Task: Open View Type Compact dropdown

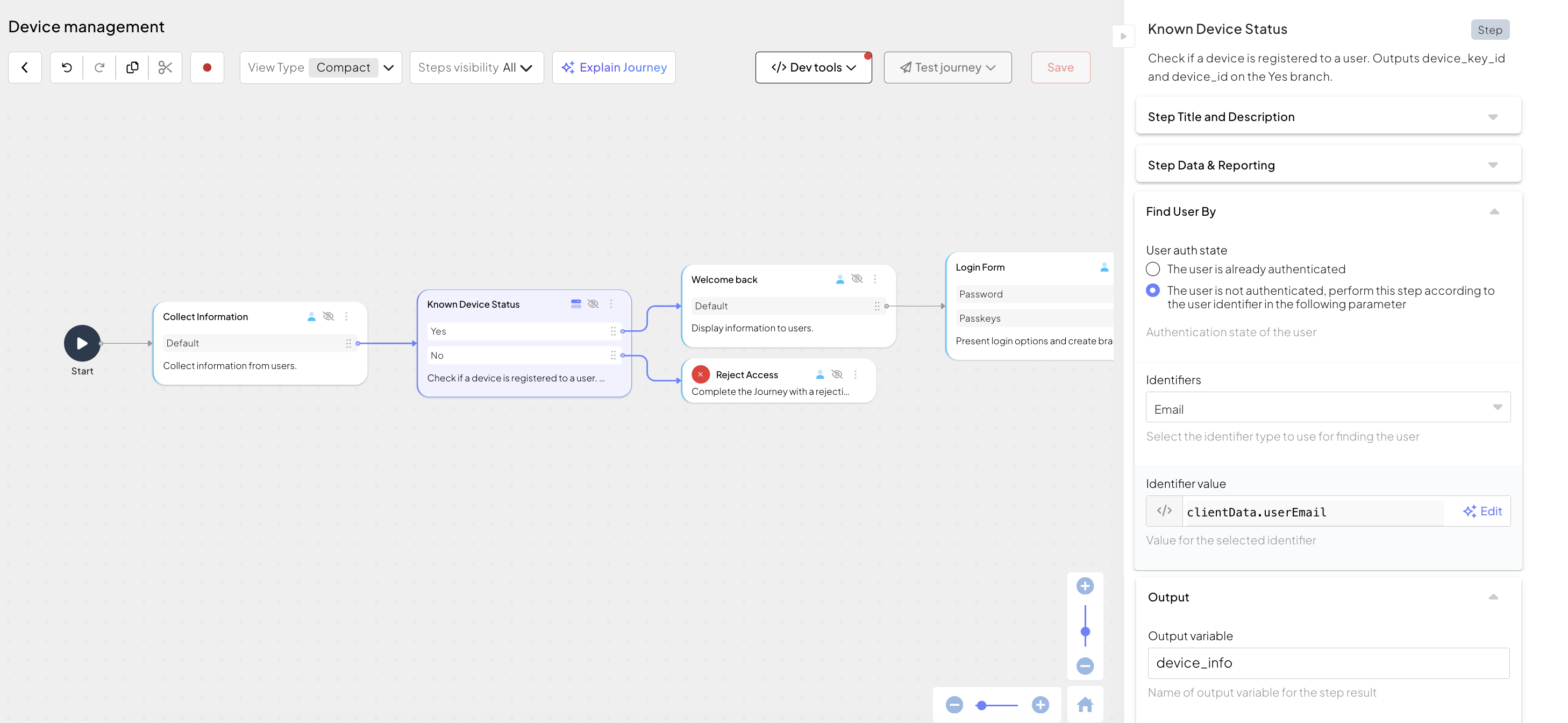Action: (x=321, y=67)
